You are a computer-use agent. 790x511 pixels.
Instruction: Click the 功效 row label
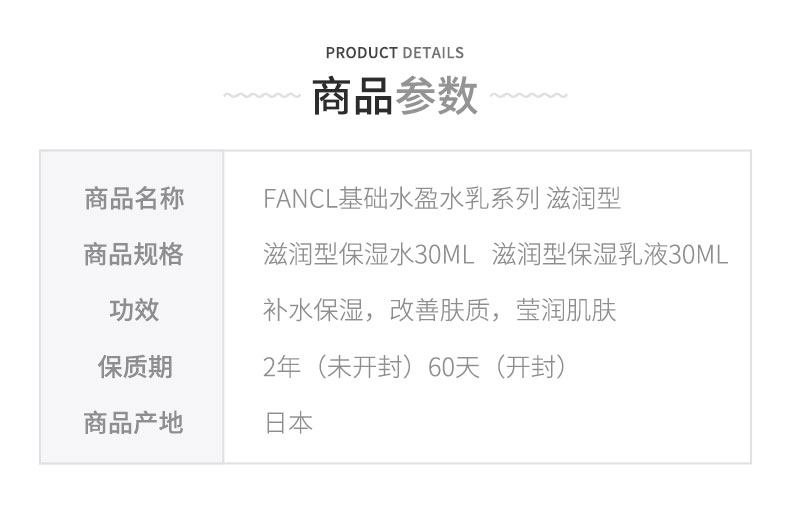coord(133,310)
